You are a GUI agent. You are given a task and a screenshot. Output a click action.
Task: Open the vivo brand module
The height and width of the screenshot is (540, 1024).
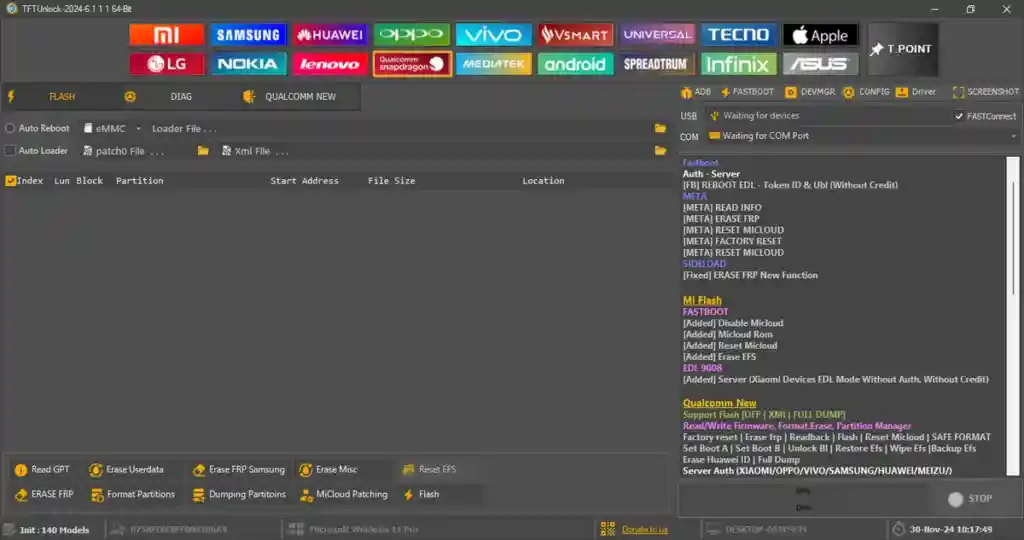(x=494, y=35)
